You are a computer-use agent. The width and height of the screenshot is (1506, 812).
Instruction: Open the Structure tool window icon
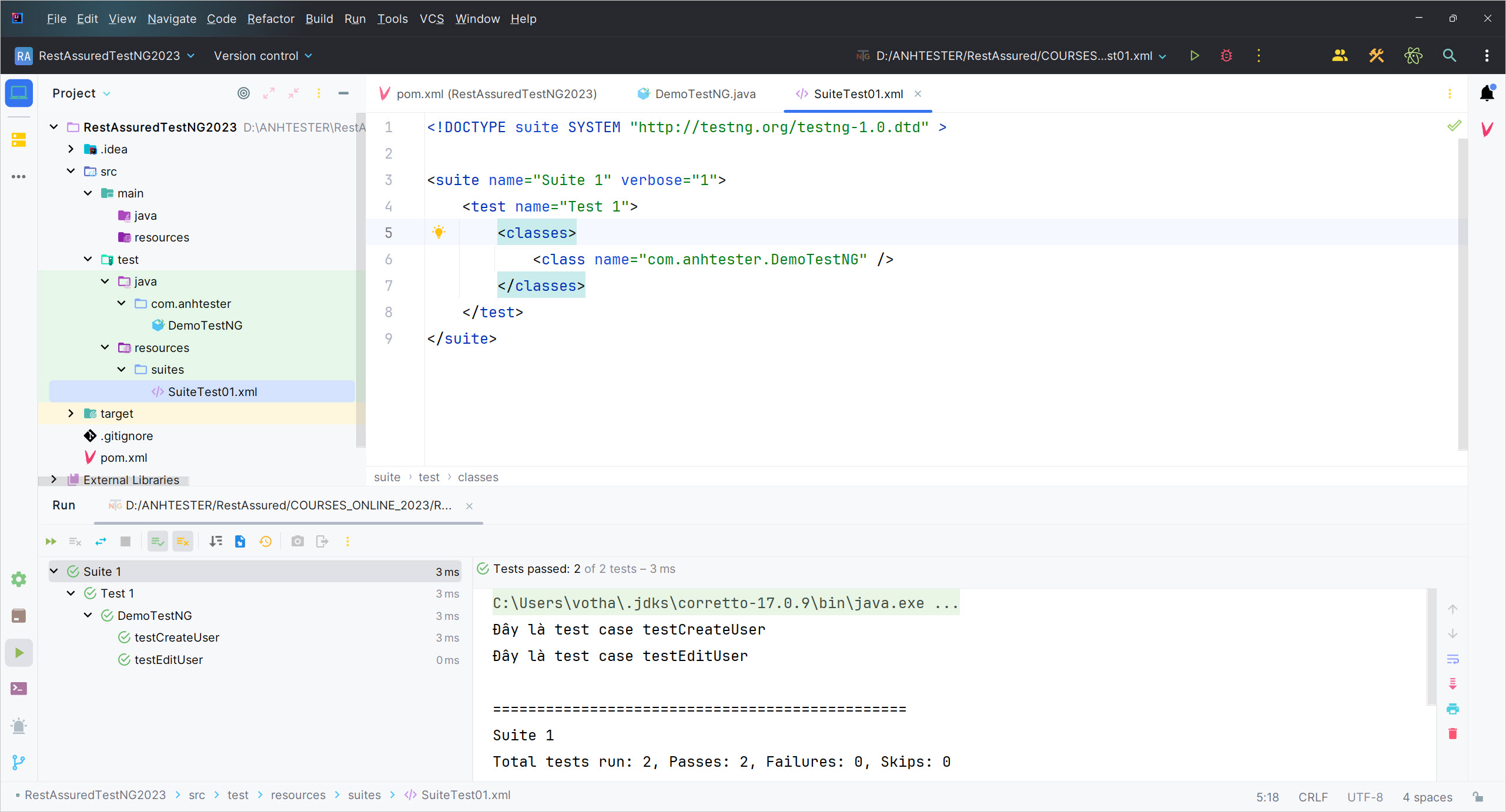click(x=19, y=140)
